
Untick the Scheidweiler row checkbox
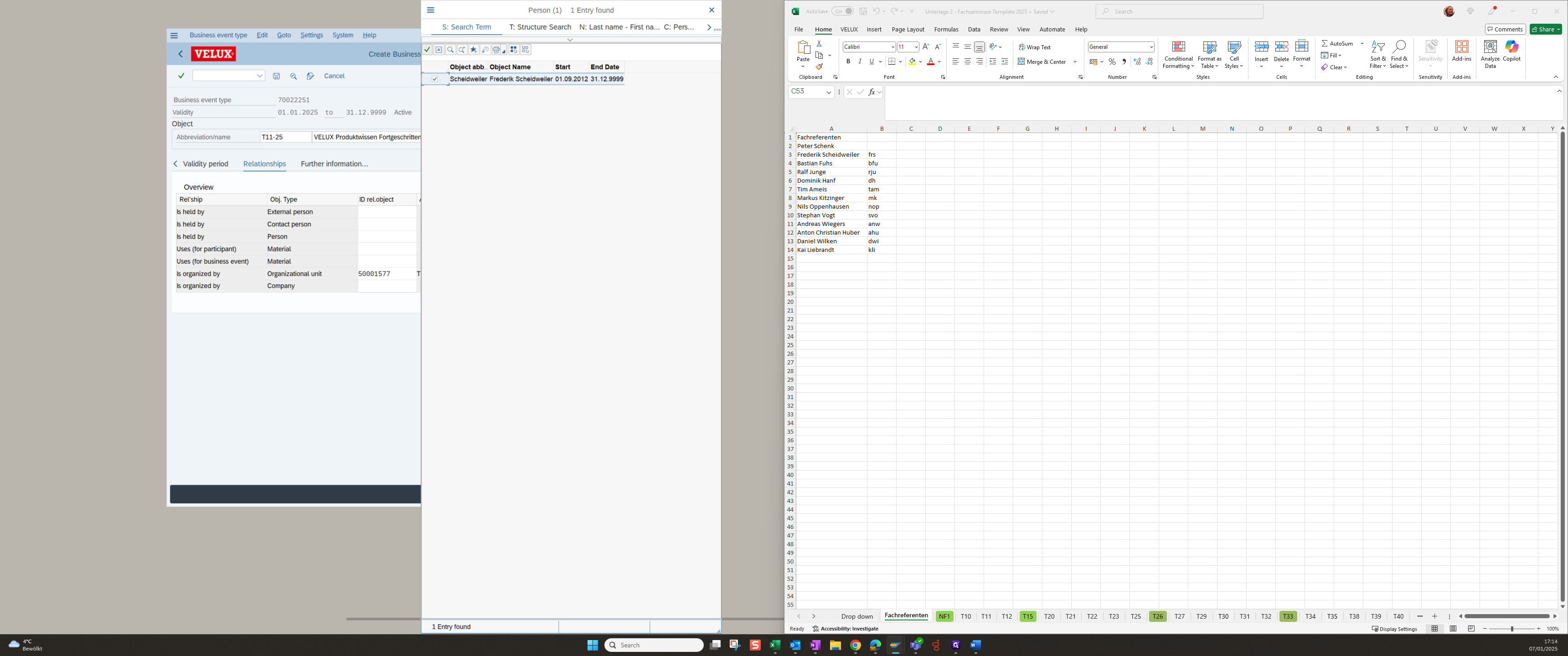tap(434, 79)
